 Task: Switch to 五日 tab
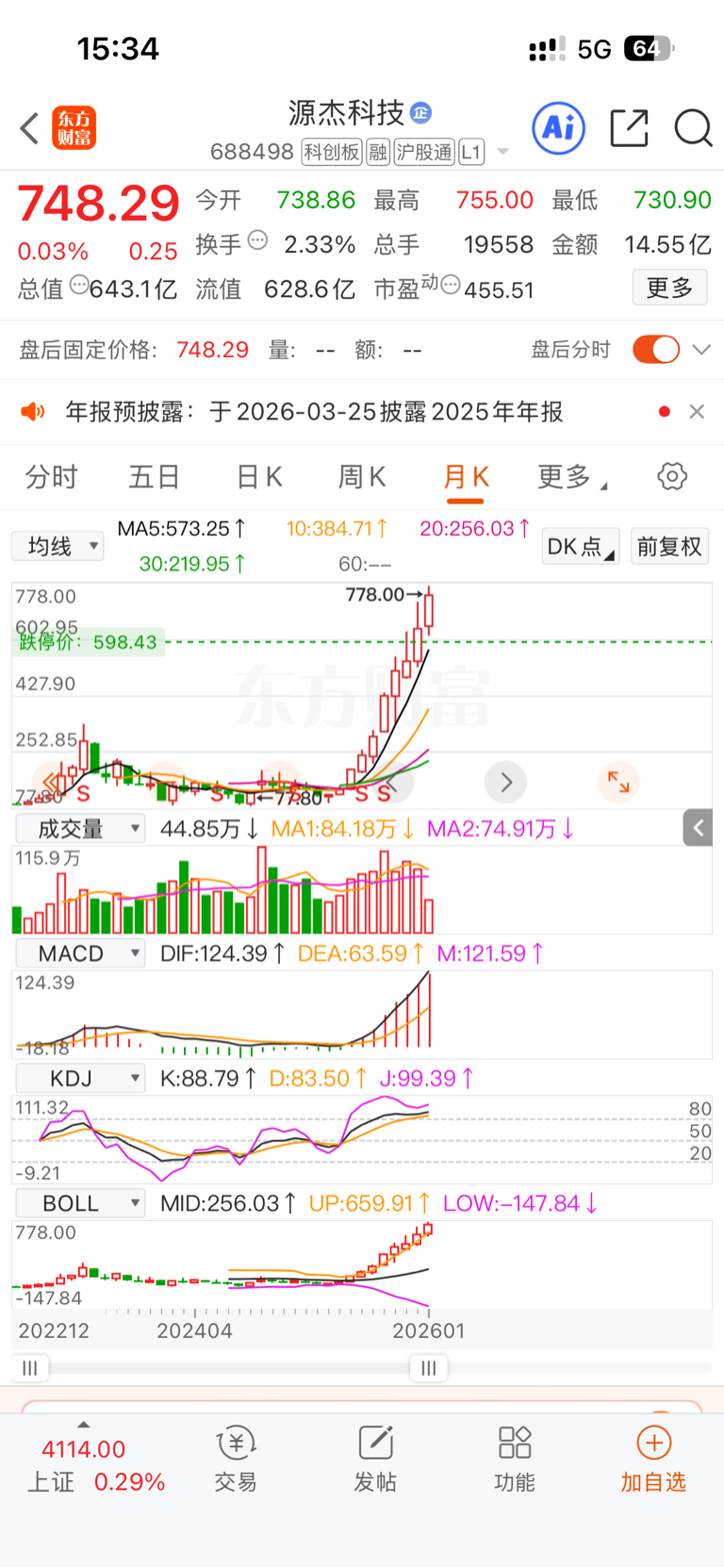[154, 477]
